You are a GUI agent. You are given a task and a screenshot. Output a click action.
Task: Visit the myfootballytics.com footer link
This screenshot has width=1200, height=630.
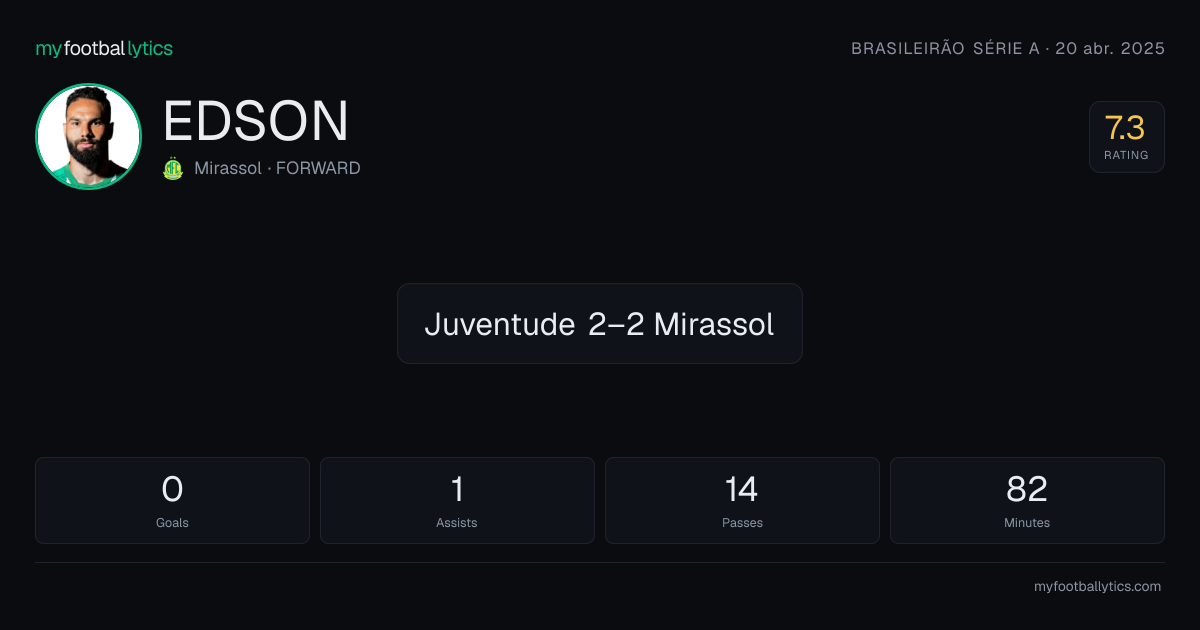[1097, 587]
